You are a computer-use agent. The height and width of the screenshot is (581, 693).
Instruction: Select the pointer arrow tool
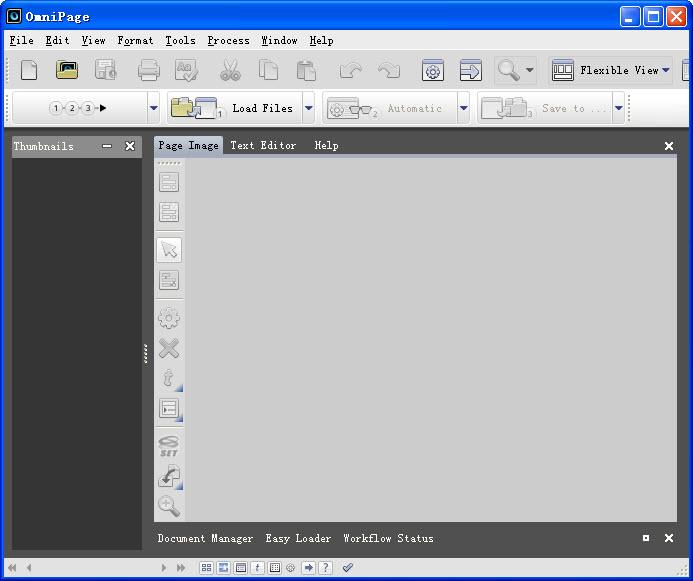click(169, 250)
